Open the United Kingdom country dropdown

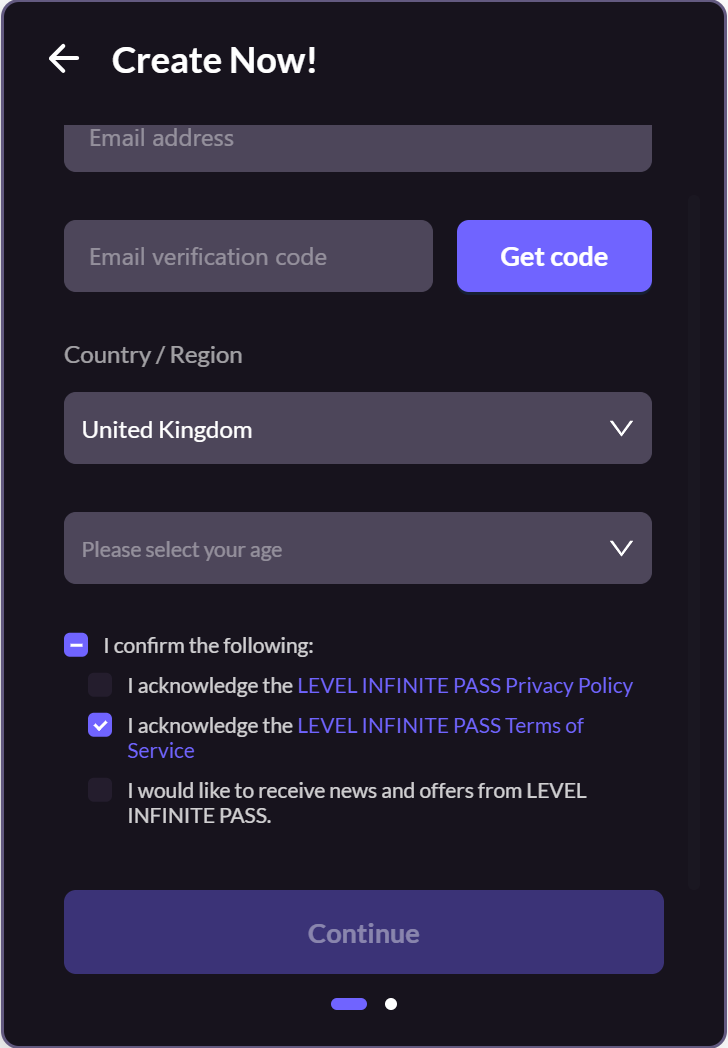click(340, 428)
